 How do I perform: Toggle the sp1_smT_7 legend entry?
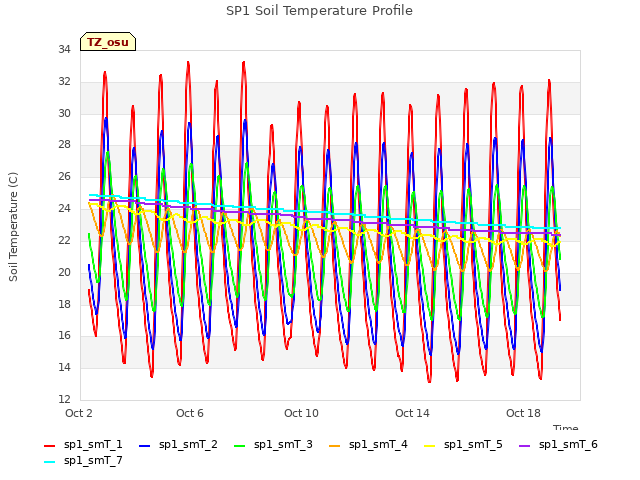tap(83, 460)
